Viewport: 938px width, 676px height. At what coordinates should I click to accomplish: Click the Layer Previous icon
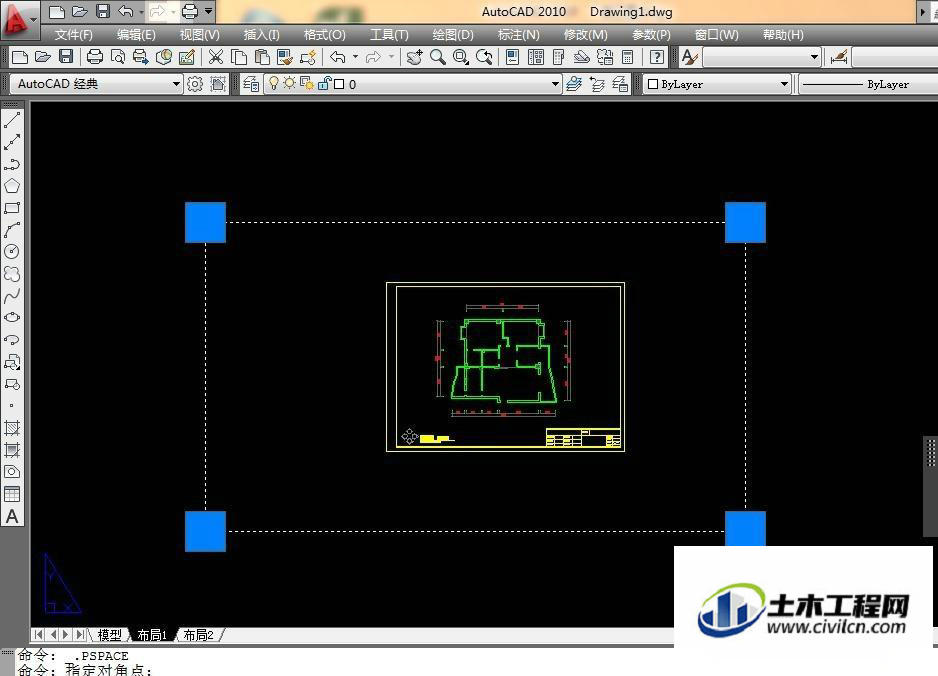pos(597,84)
